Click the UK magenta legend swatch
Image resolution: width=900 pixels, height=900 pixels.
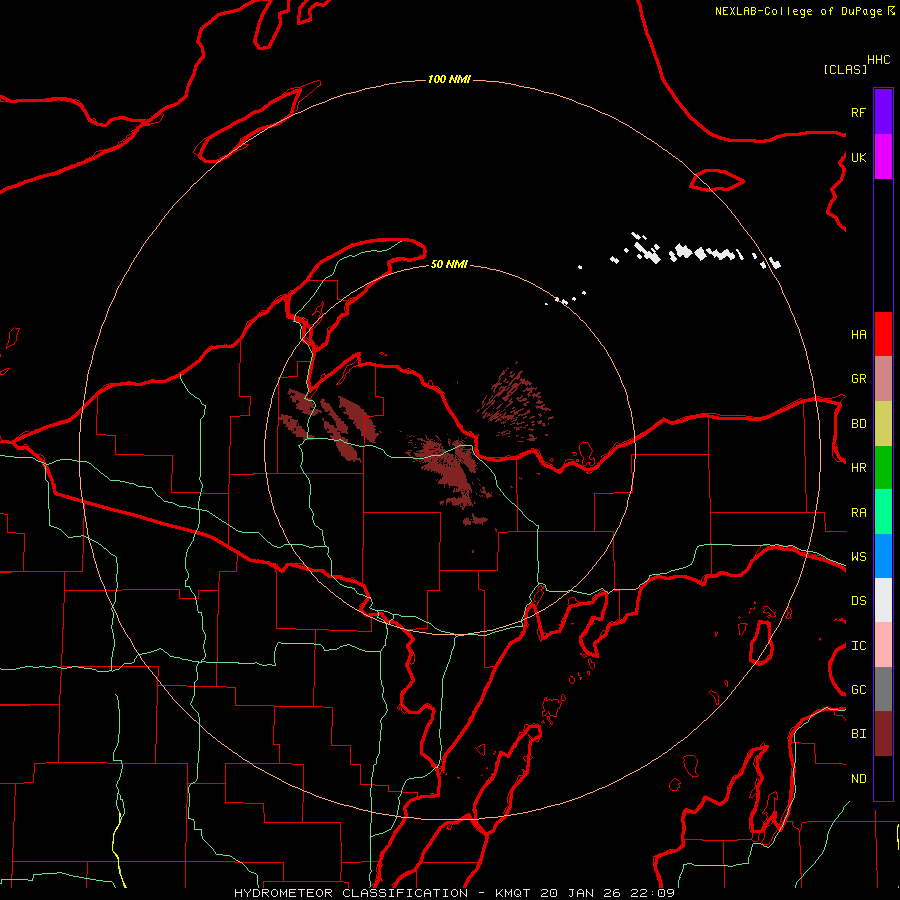tap(883, 157)
